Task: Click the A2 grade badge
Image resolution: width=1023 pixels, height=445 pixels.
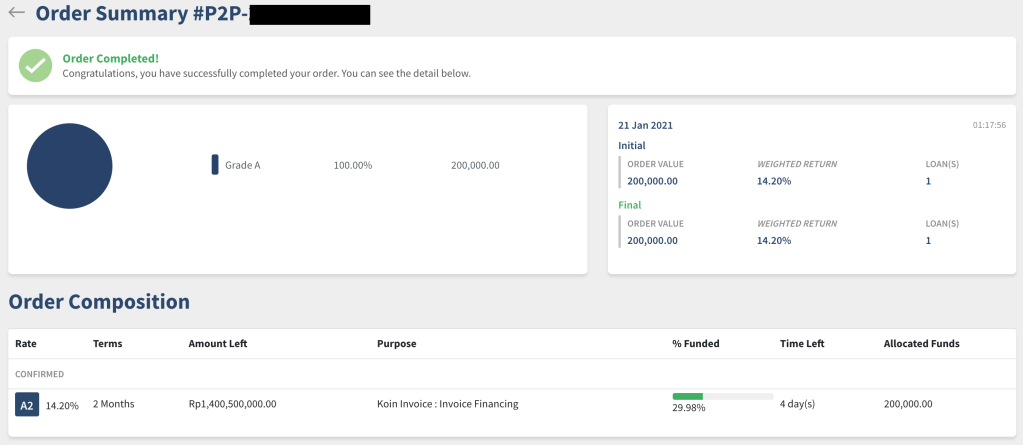Action: (27, 405)
